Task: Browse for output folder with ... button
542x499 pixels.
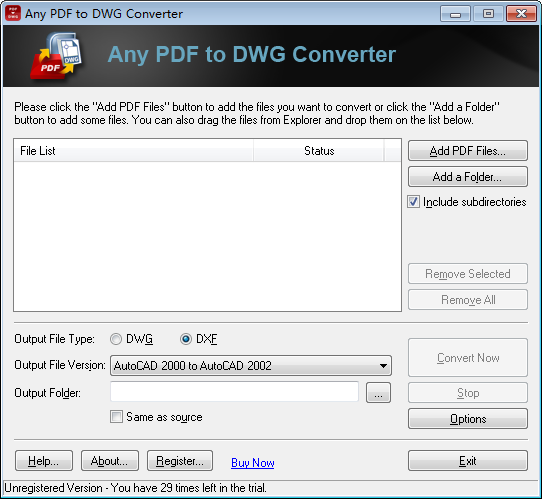Action: point(379,393)
